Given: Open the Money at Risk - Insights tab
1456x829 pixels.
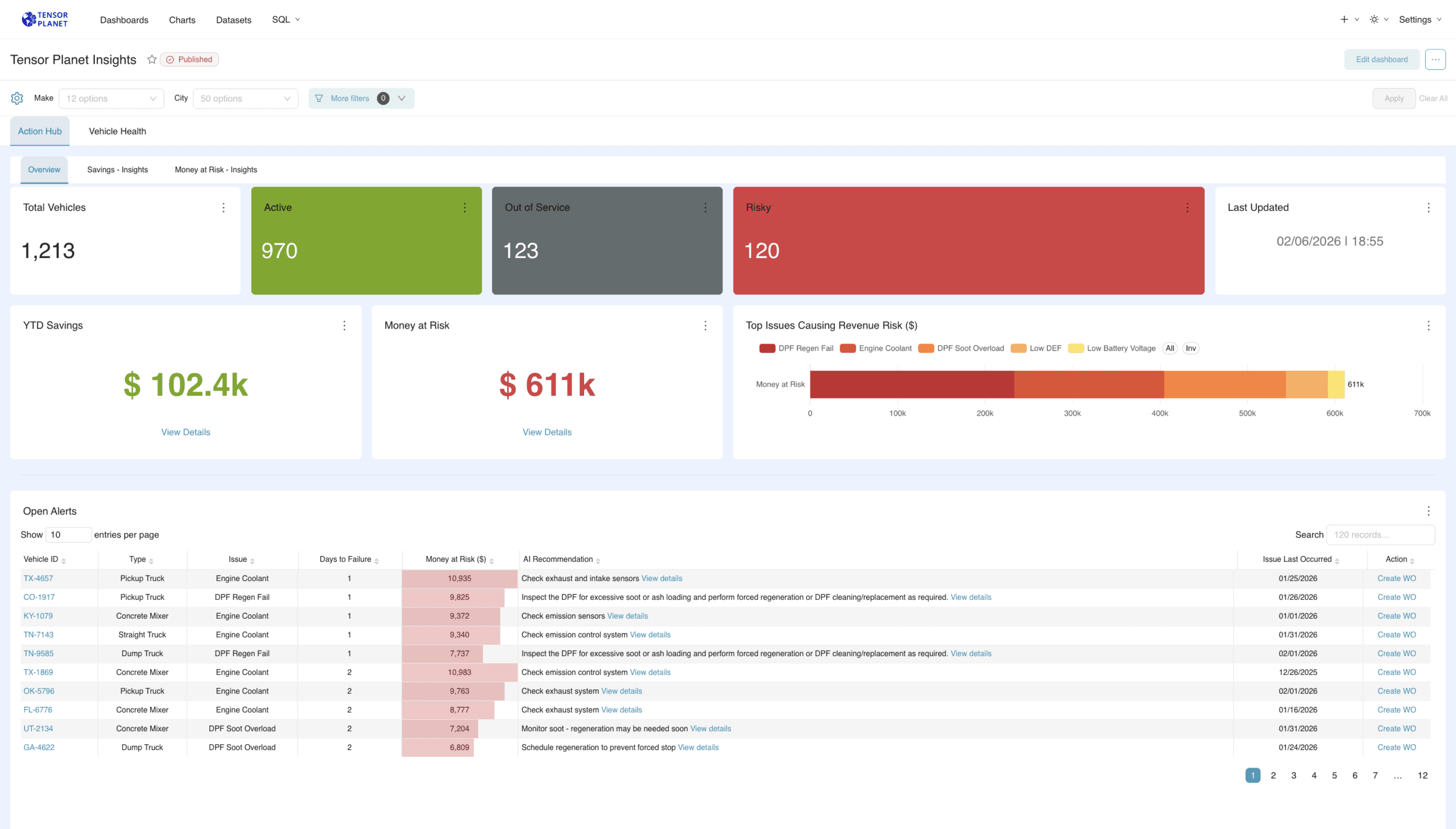Looking at the screenshot, I should click(216, 169).
